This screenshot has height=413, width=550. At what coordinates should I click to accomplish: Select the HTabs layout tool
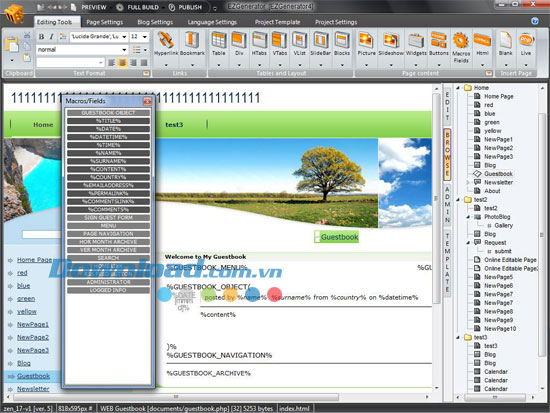pyautogui.click(x=259, y=44)
